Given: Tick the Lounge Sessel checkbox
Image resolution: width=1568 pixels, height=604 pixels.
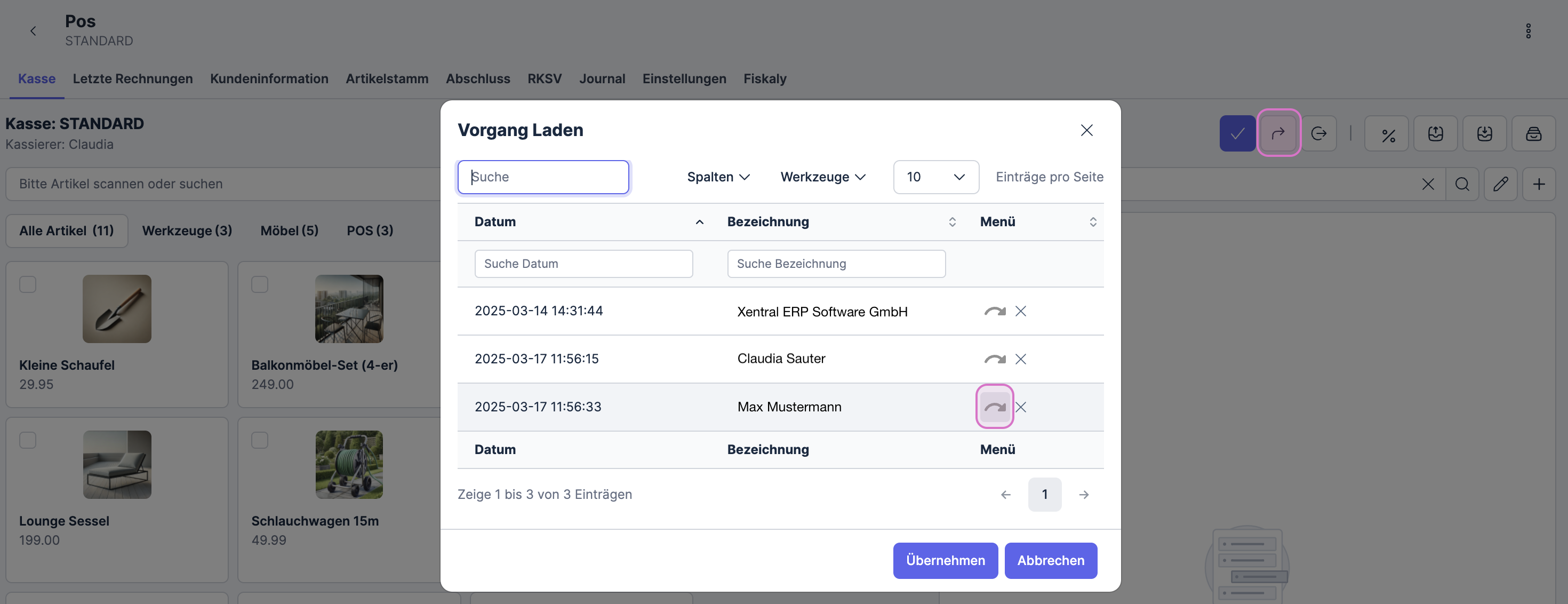Looking at the screenshot, I should [28, 440].
